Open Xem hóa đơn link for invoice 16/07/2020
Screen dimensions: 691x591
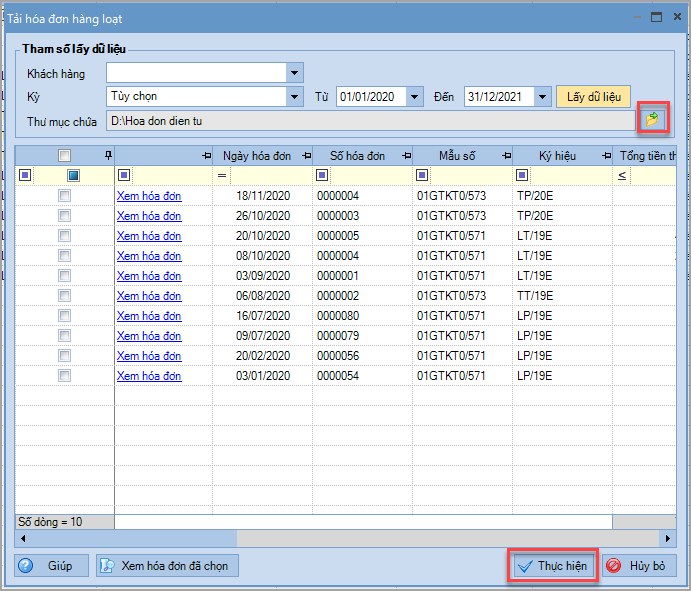149,316
